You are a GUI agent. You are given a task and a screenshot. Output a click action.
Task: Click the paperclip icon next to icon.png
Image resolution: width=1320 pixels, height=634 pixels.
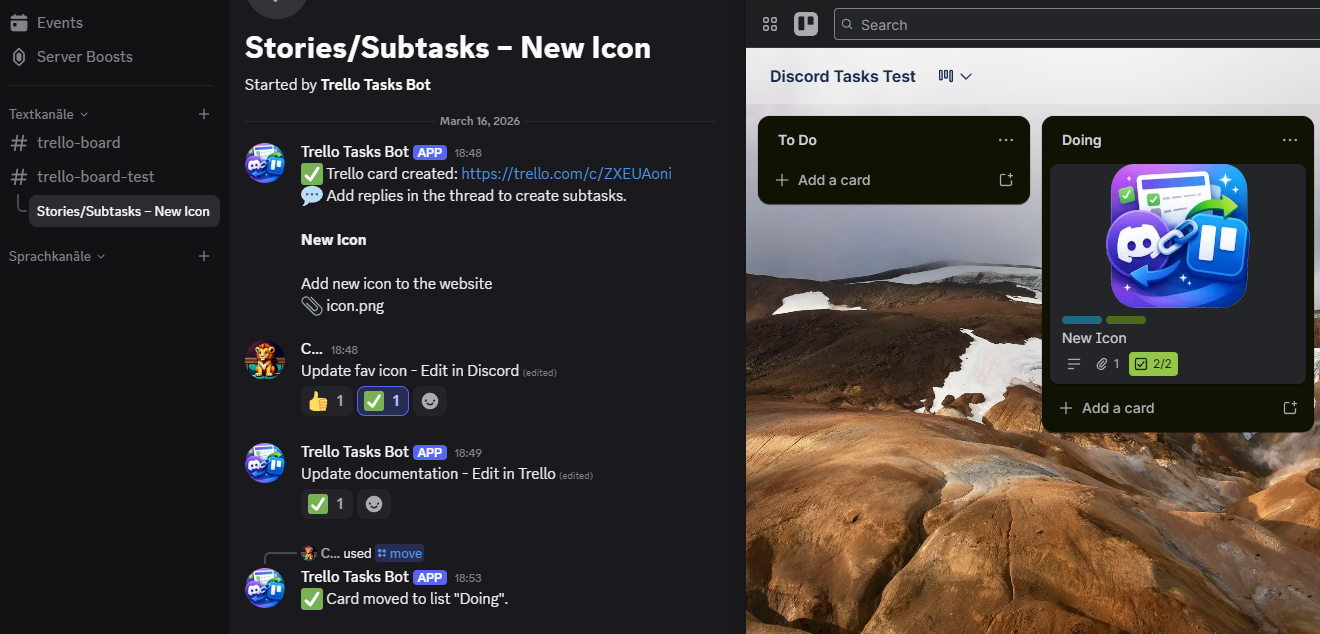point(310,305)
